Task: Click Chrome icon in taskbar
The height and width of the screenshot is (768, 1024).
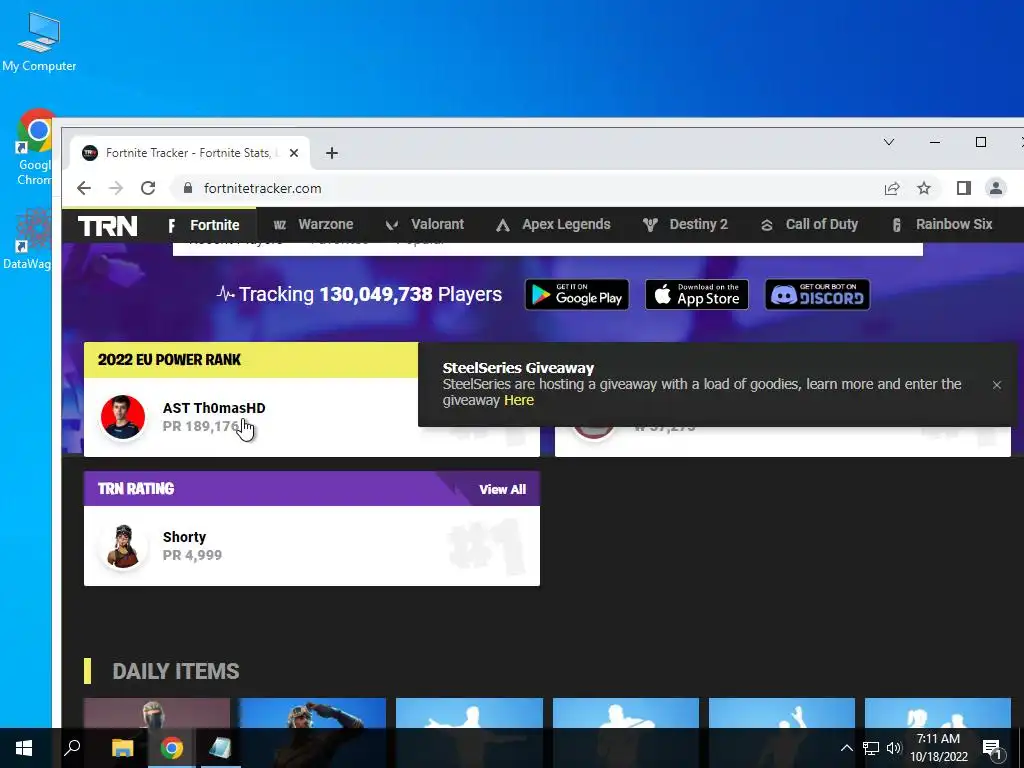Action: pos(172,748)
